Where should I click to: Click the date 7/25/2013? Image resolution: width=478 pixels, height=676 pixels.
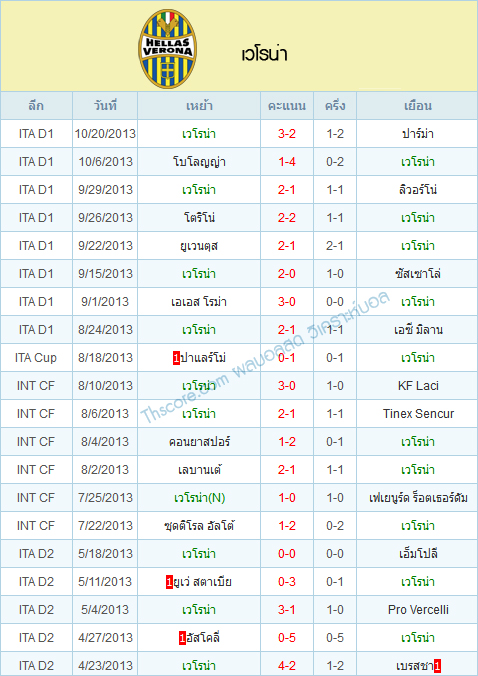[105, 498]
